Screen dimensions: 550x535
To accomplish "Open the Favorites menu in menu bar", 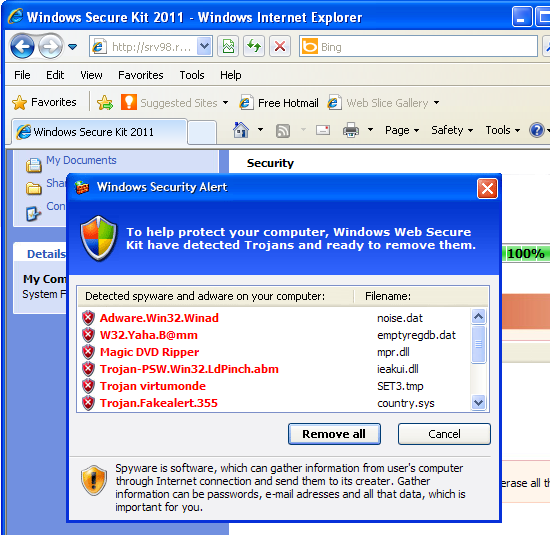I will (140, 75).
